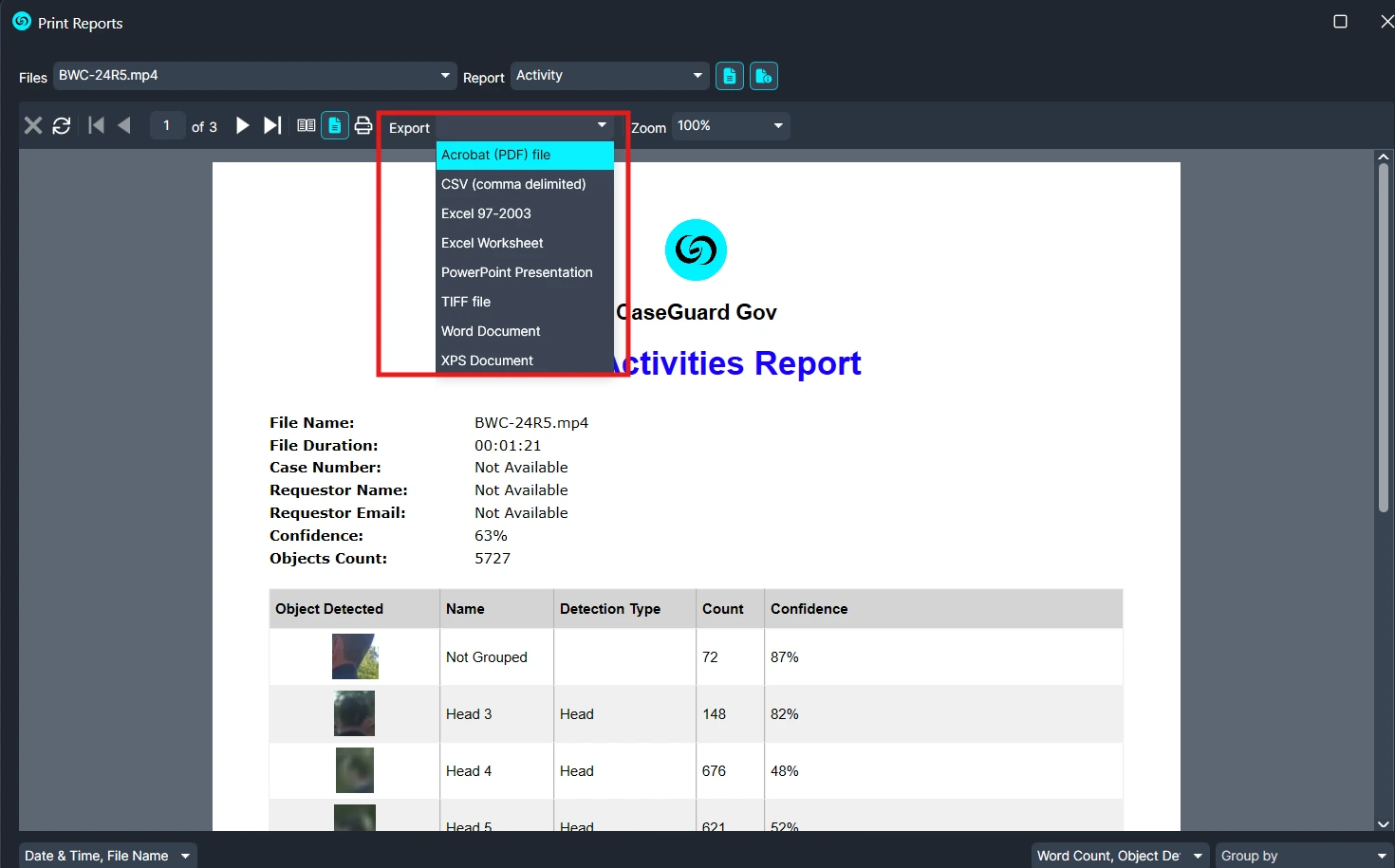Click the Head 4 object thumbnail
Image resolution: width=1395 pixels, height=868 pixels.
coord(355,770)
